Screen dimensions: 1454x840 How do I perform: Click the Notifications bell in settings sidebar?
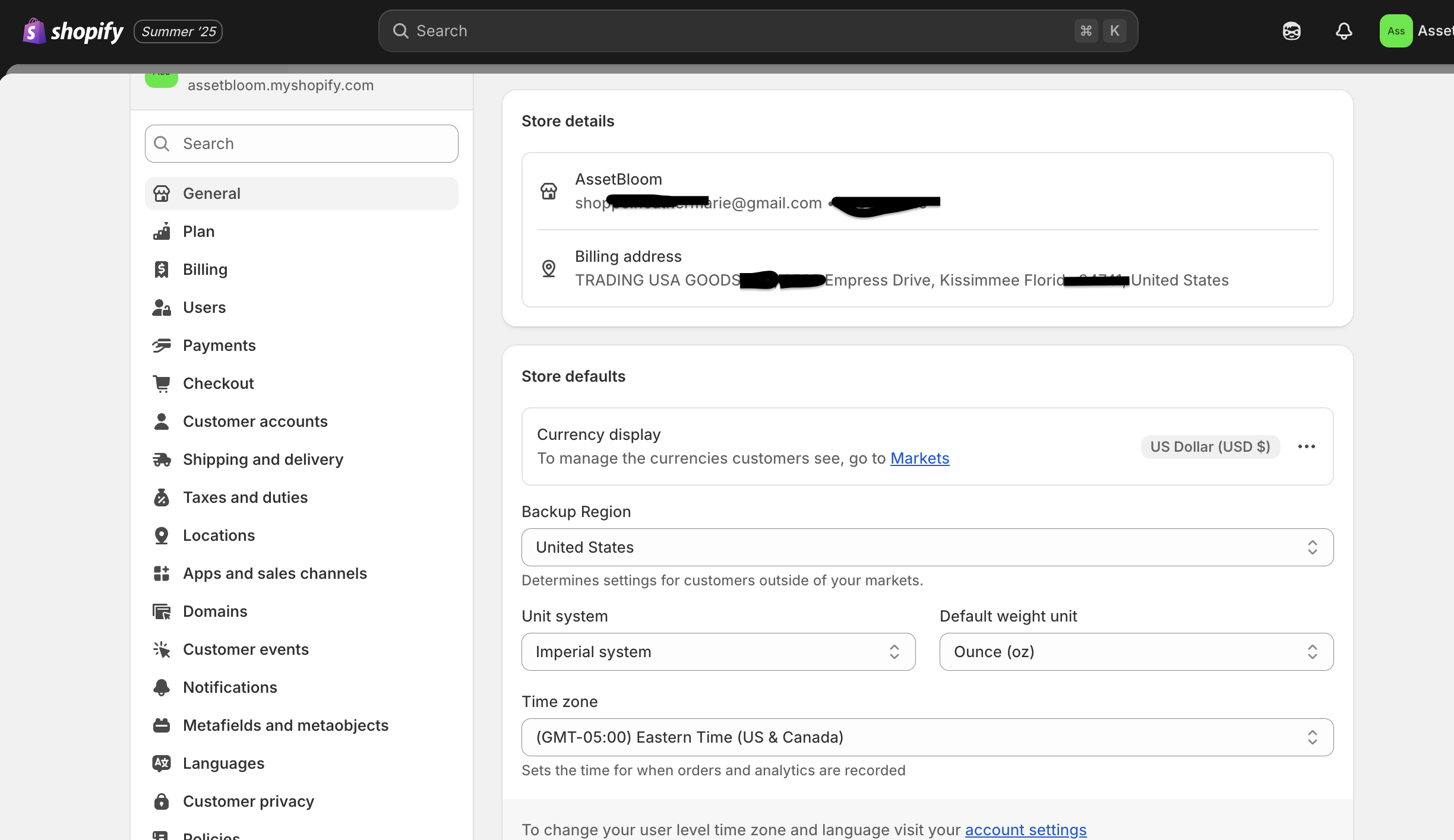pos(162,687)
